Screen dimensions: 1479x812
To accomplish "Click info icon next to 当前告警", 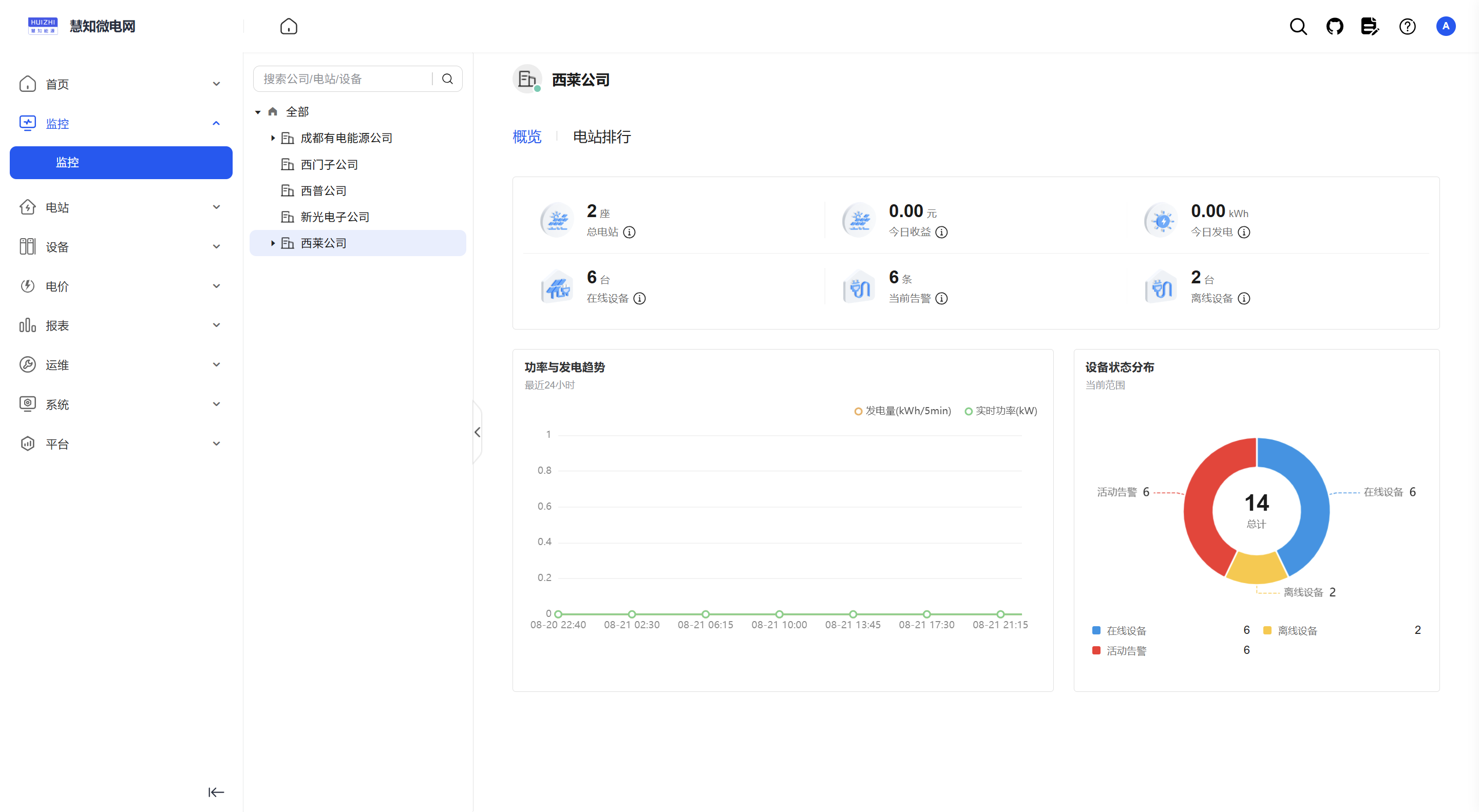I will (x=942, y=298).
